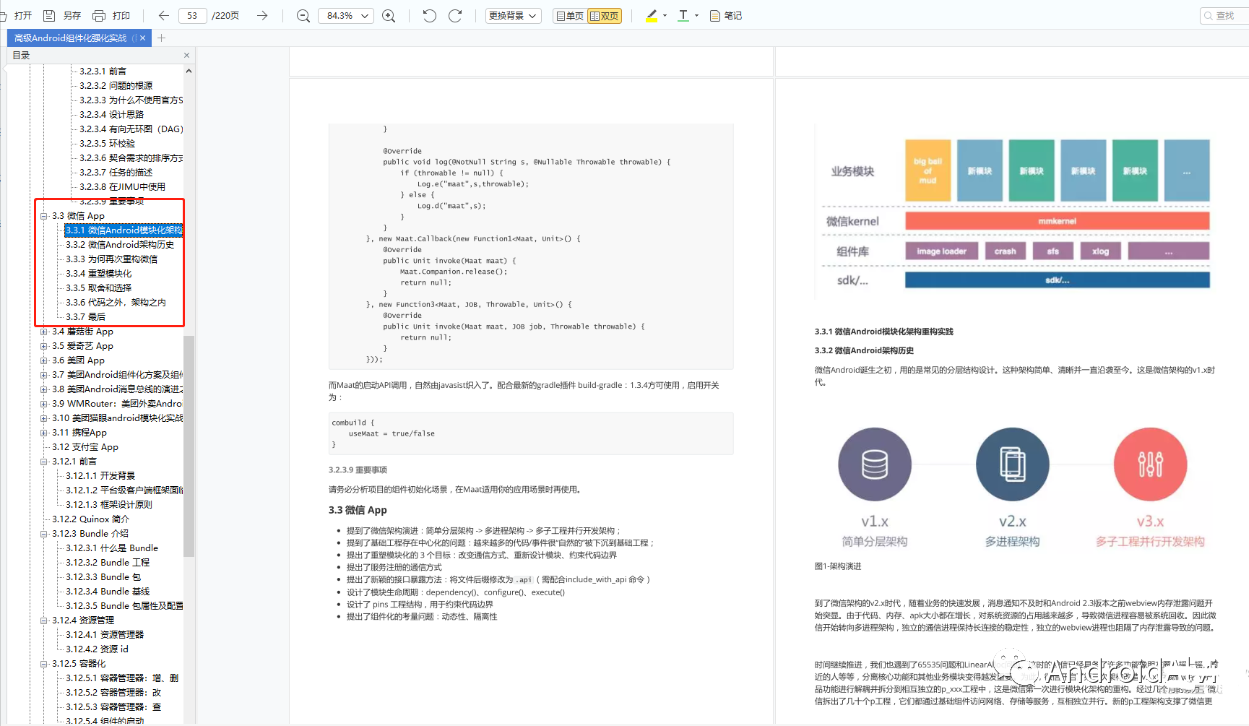
Task: Click the 图1-架构演进 figure caption
Action: point(839,566)
